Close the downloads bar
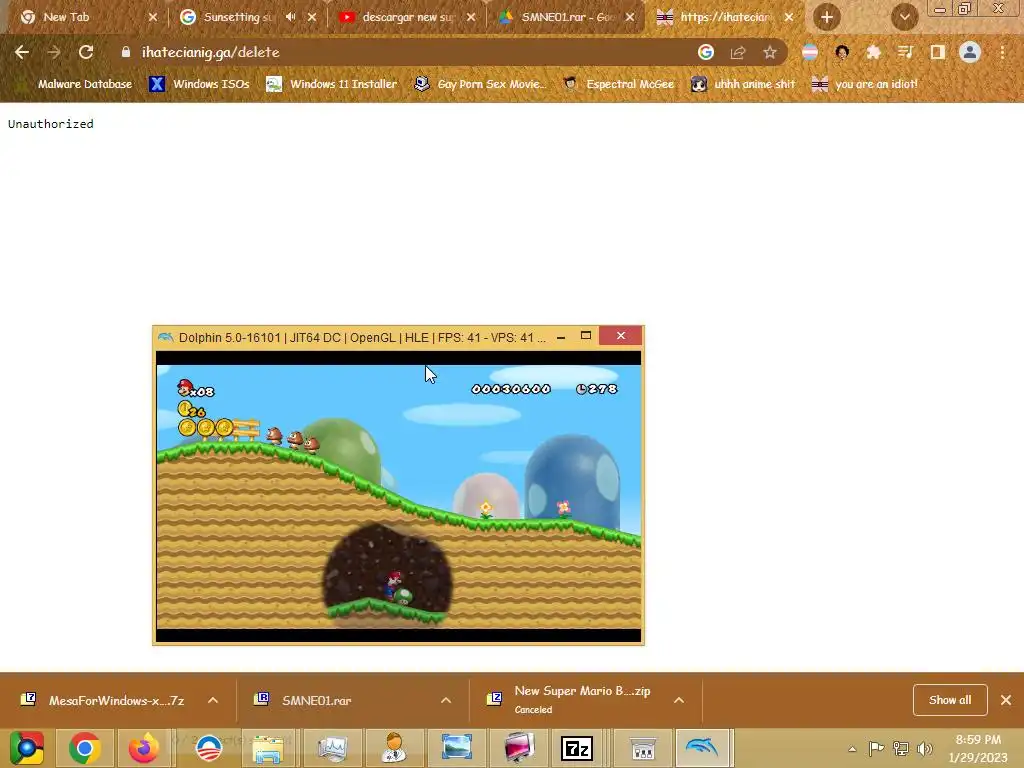This screenshot has width=1024, height=768. pyautogui.click(x=1006, y=700)
